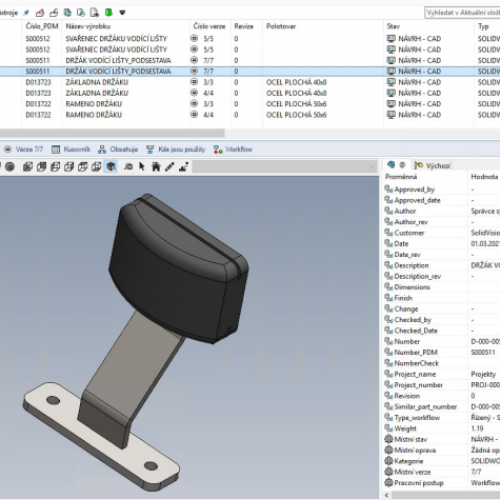Click the document icon with arrow in the top toolbar
The height and width of the screenshot is (500, 500).
coord(95,13)
